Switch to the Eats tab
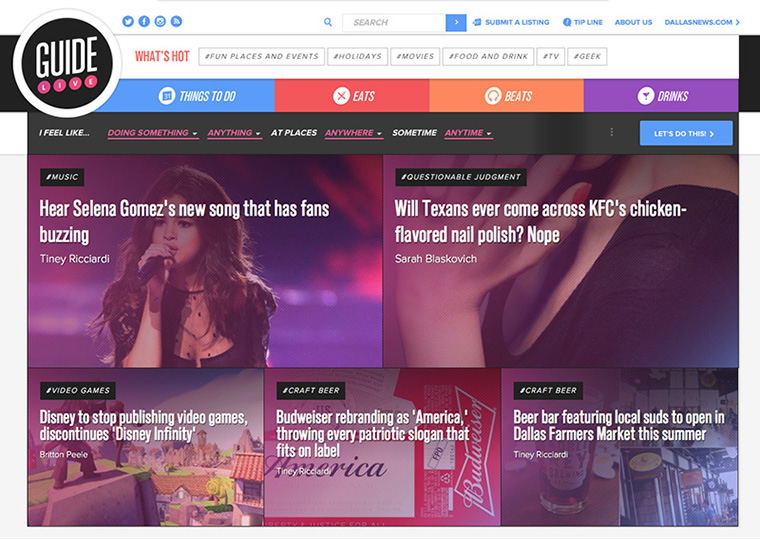This screenshot has width=760, height=539. [x=352, y=96]
